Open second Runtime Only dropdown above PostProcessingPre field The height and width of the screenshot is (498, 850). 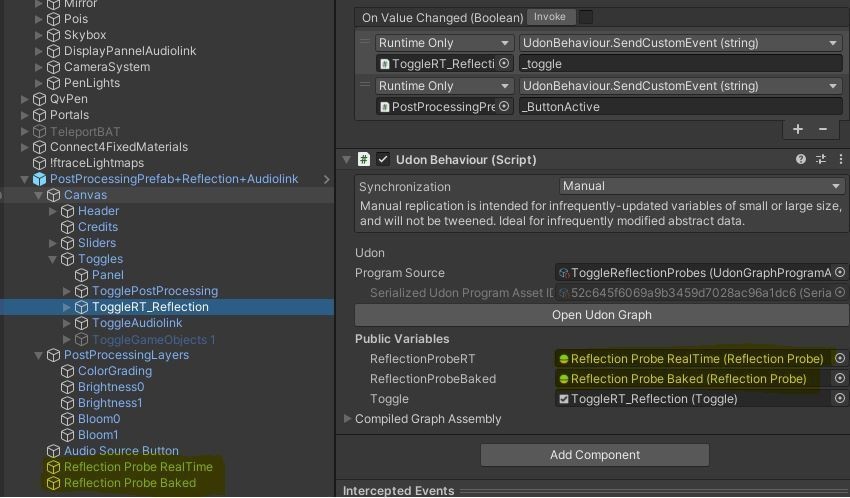coord(443,86)
